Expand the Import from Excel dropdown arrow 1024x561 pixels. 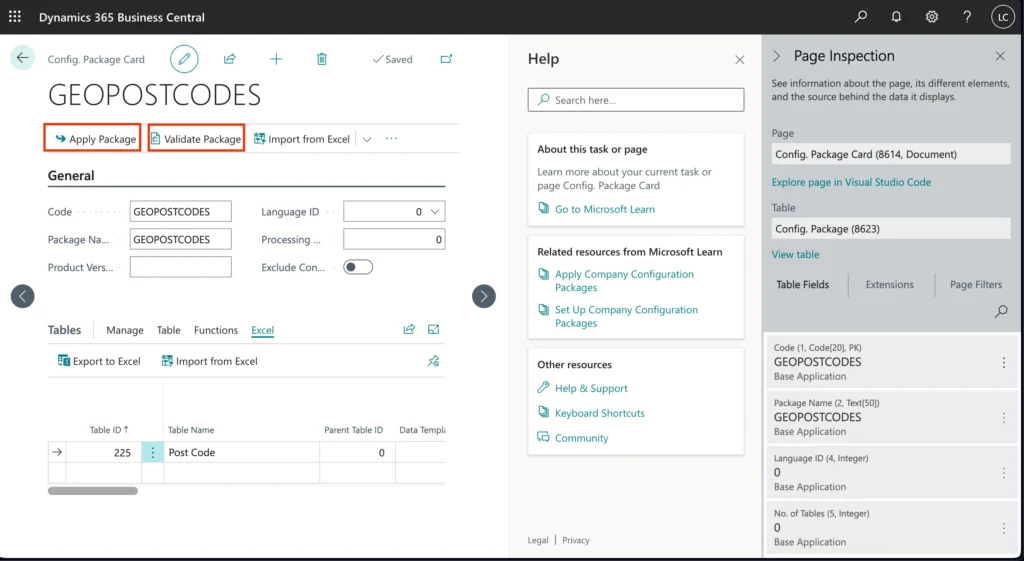pos(367,139)
